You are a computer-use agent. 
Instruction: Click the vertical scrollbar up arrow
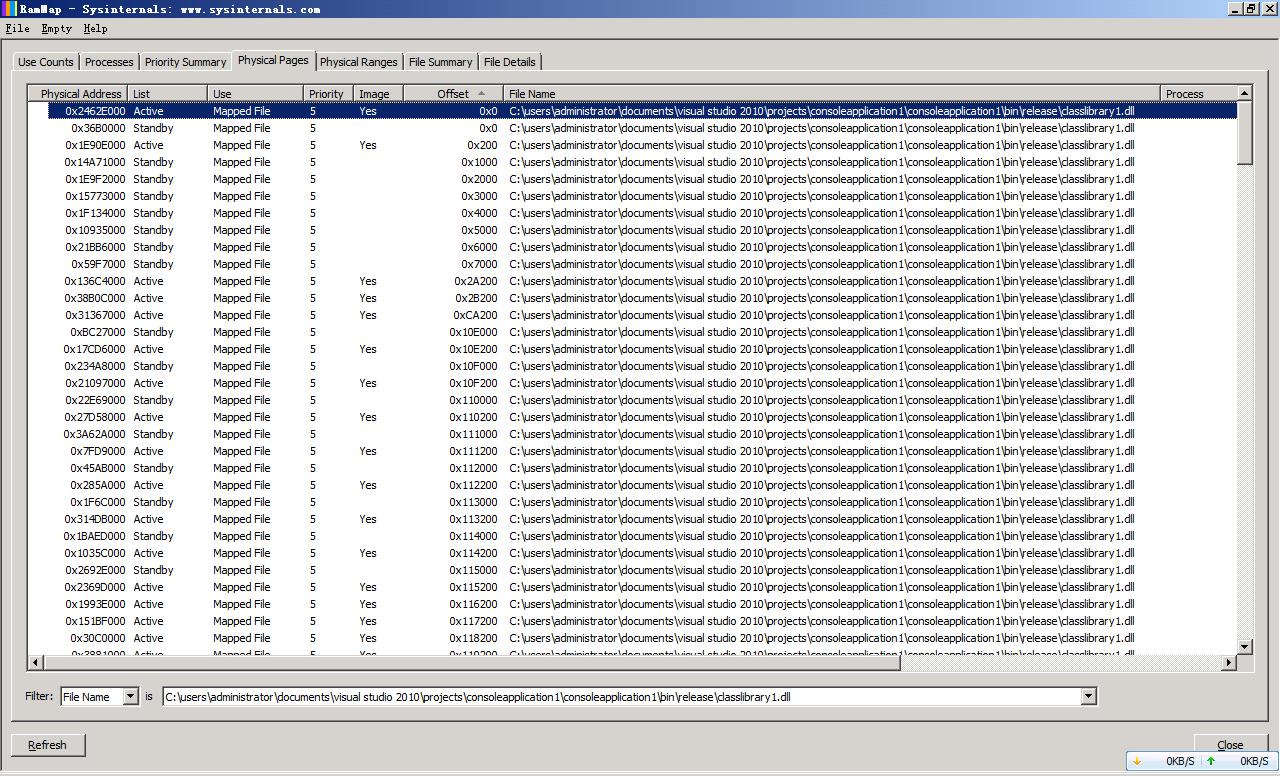(x=1245, y=93)
